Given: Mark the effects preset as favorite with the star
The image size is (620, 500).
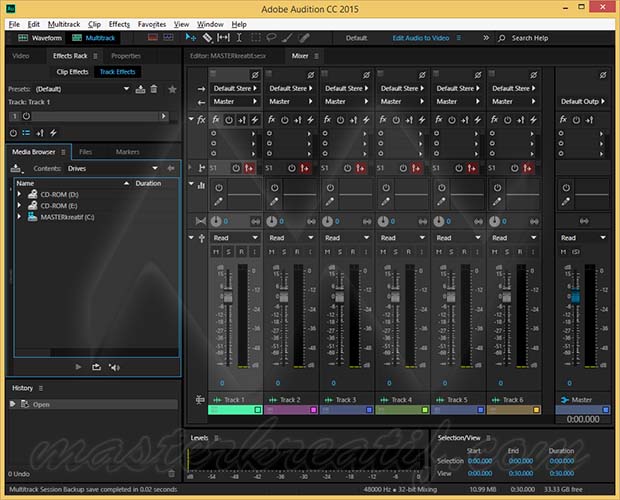Looking at the screenshot, I should point(172,88).
